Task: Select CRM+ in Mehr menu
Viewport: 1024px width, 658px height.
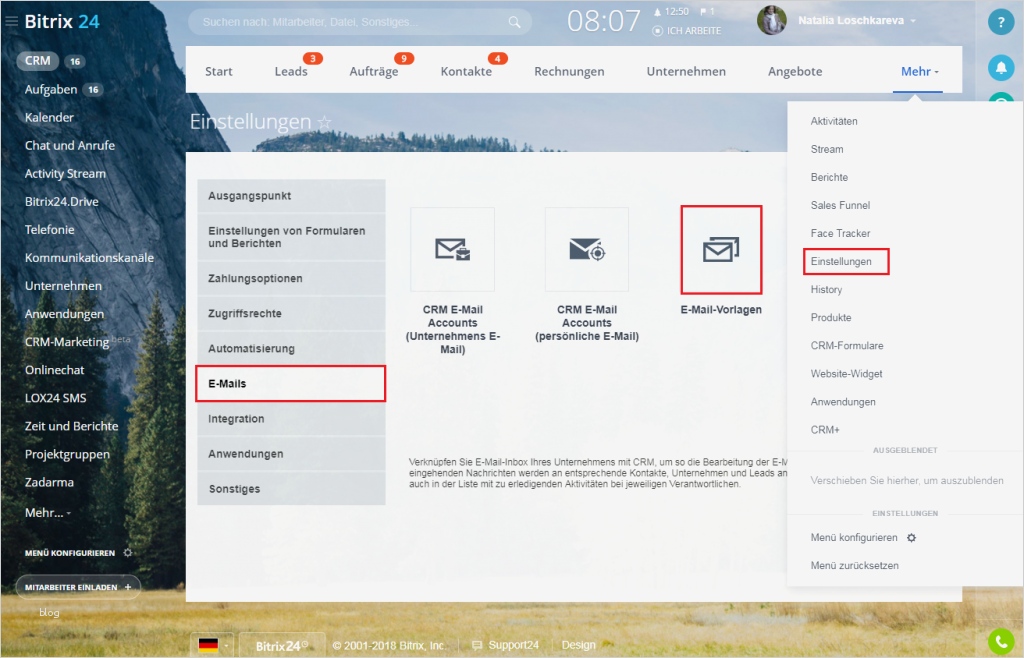Action: click(x=825, y=430)
